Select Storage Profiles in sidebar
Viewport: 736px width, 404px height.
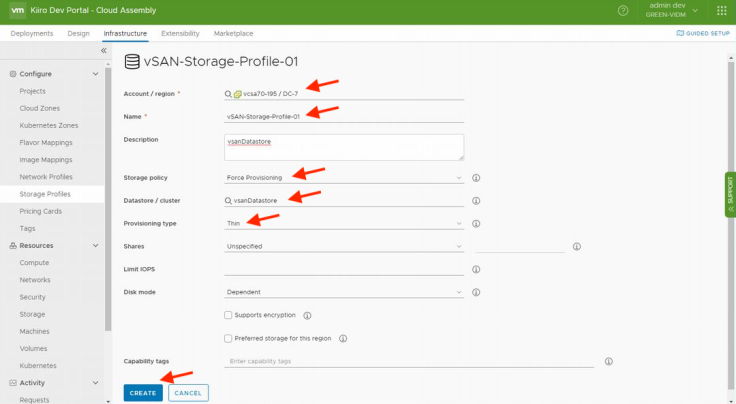pyautogui.click(x=45, y=194)
